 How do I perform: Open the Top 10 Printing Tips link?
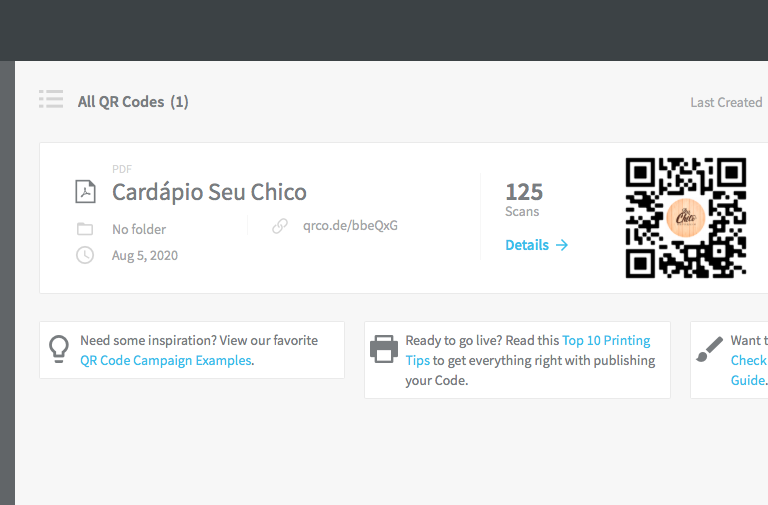tap(528, 350)
